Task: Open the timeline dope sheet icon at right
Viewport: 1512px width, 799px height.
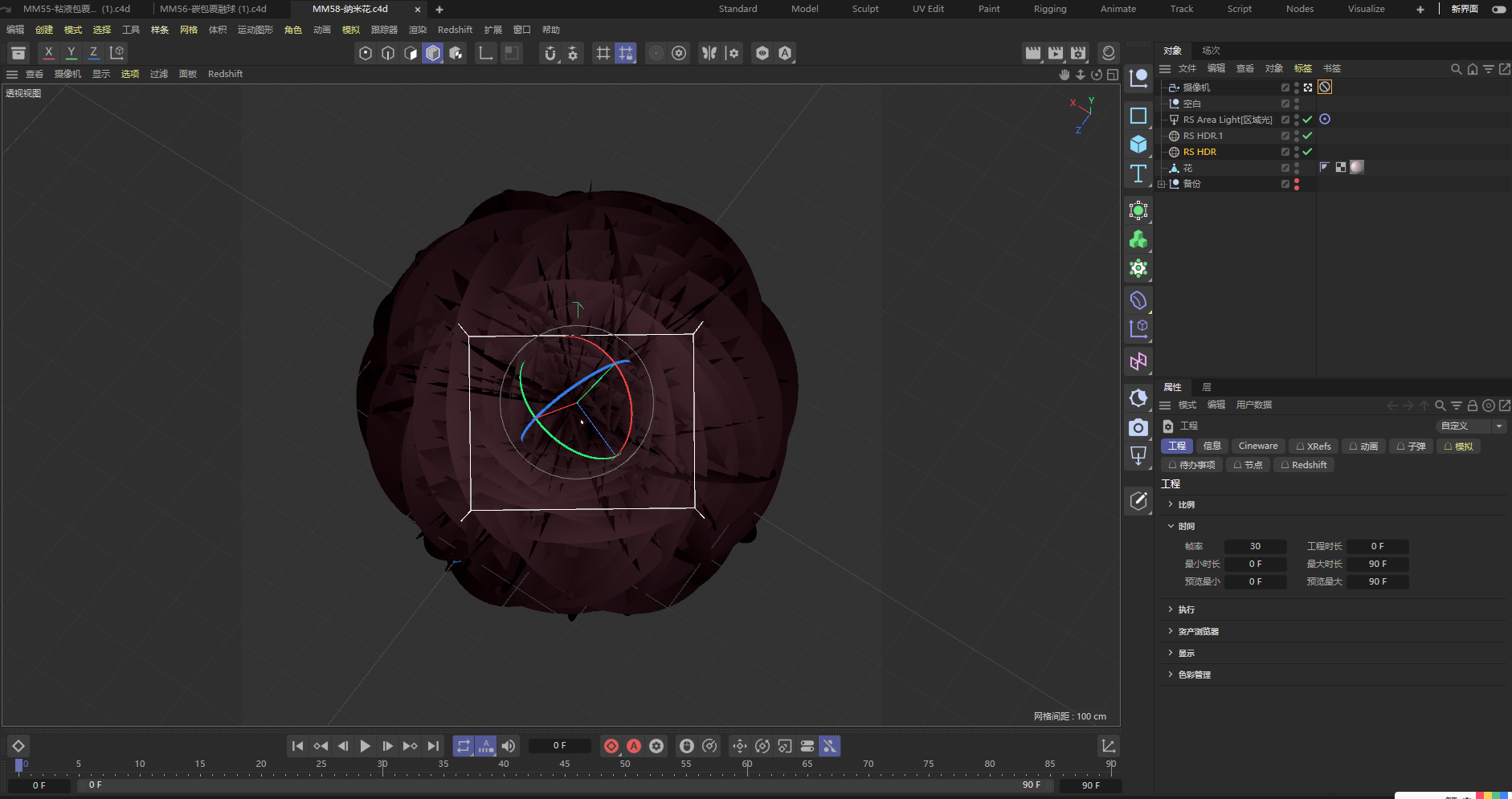Action: [x=1109, y=746]
